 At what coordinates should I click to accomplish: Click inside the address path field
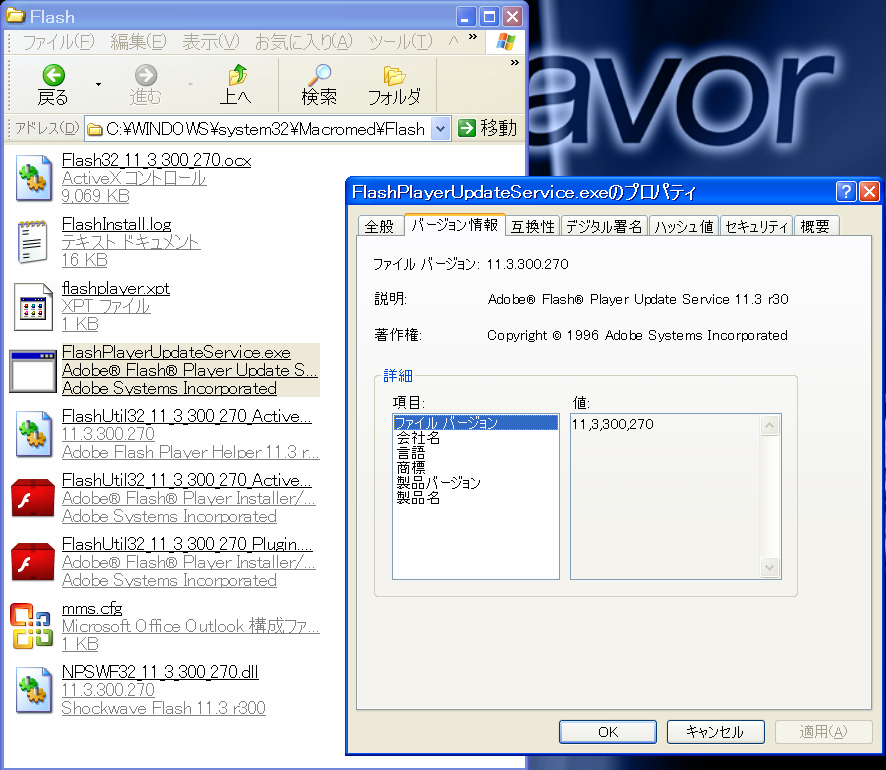[266, 129]
